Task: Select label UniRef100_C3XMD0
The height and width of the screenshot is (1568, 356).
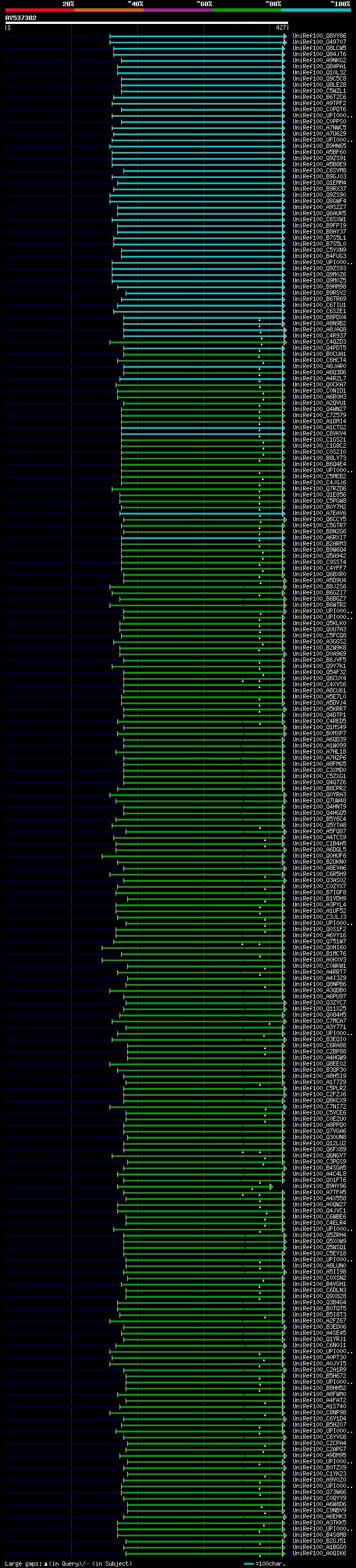Action: [319, 770]
